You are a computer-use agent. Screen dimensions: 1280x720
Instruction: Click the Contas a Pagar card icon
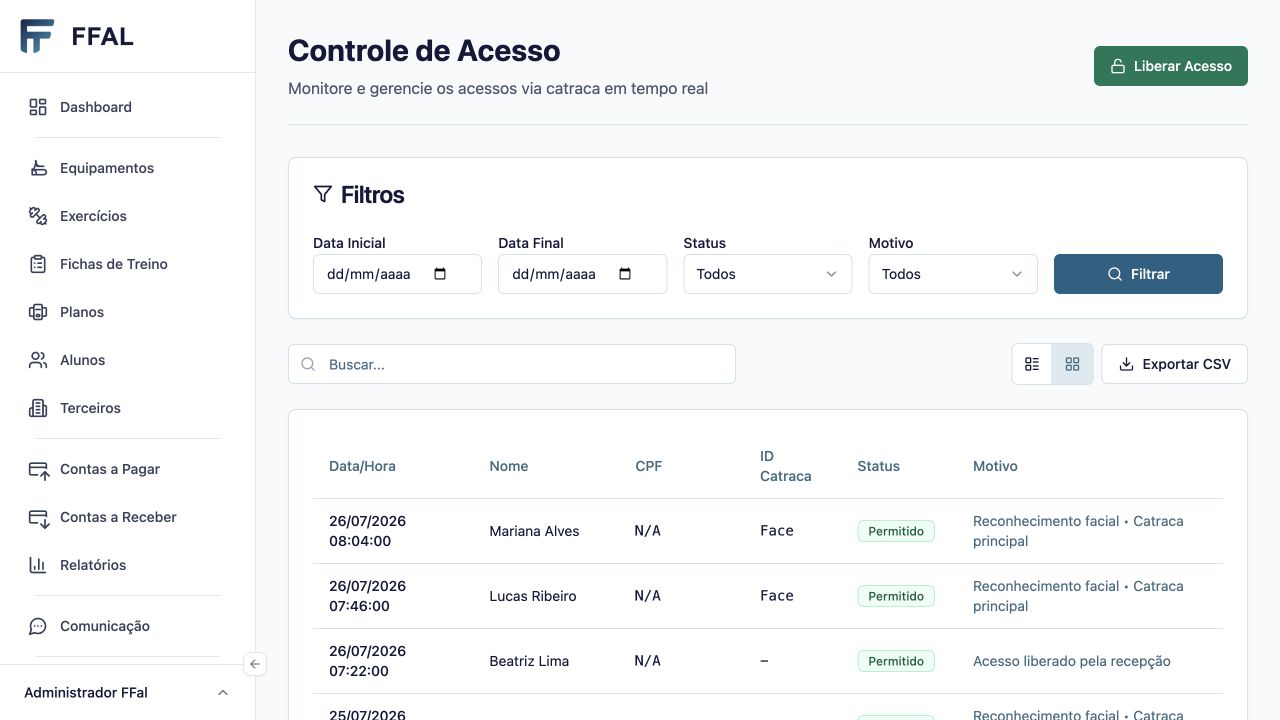click(x=38, y=469)
